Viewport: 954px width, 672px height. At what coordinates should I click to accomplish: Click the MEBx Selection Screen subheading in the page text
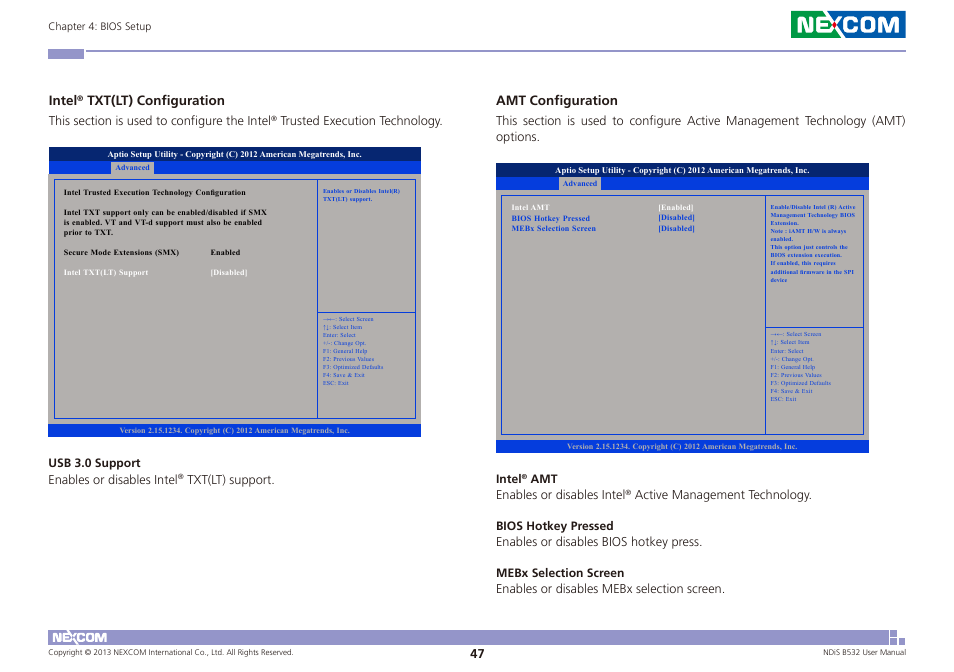560,573
